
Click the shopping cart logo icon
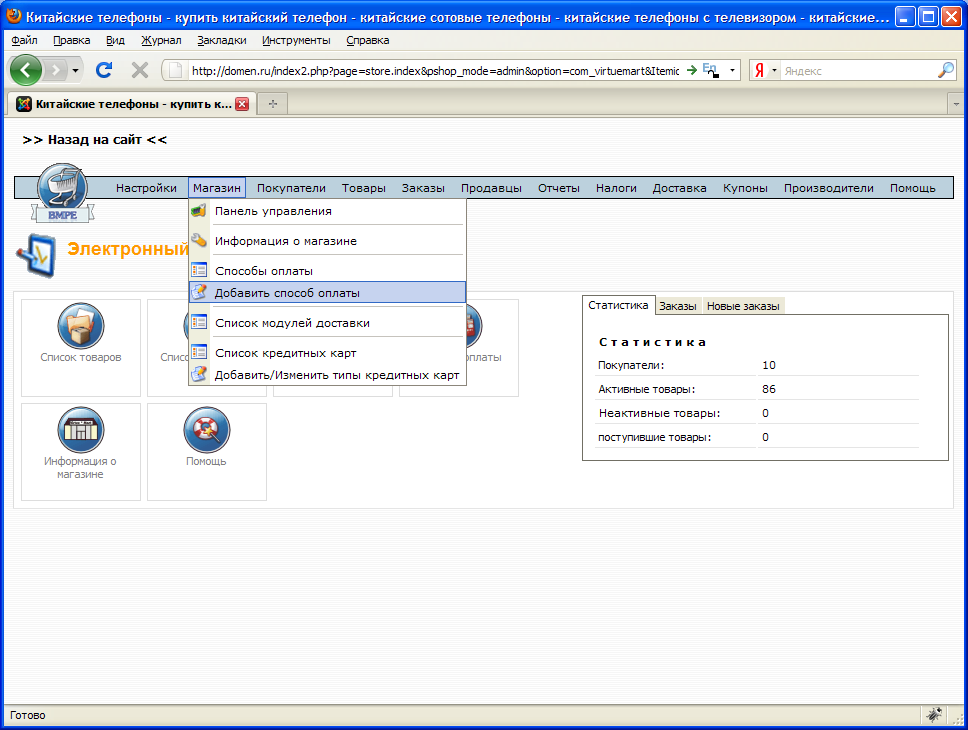point(62,188)
